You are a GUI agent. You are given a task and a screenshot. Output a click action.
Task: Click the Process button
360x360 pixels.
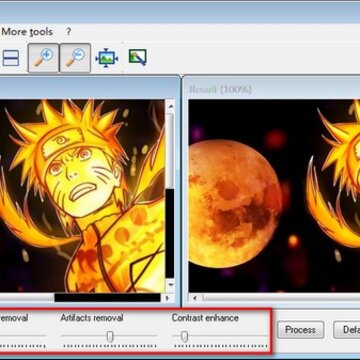pyautogui.click(x=300, y=330)
